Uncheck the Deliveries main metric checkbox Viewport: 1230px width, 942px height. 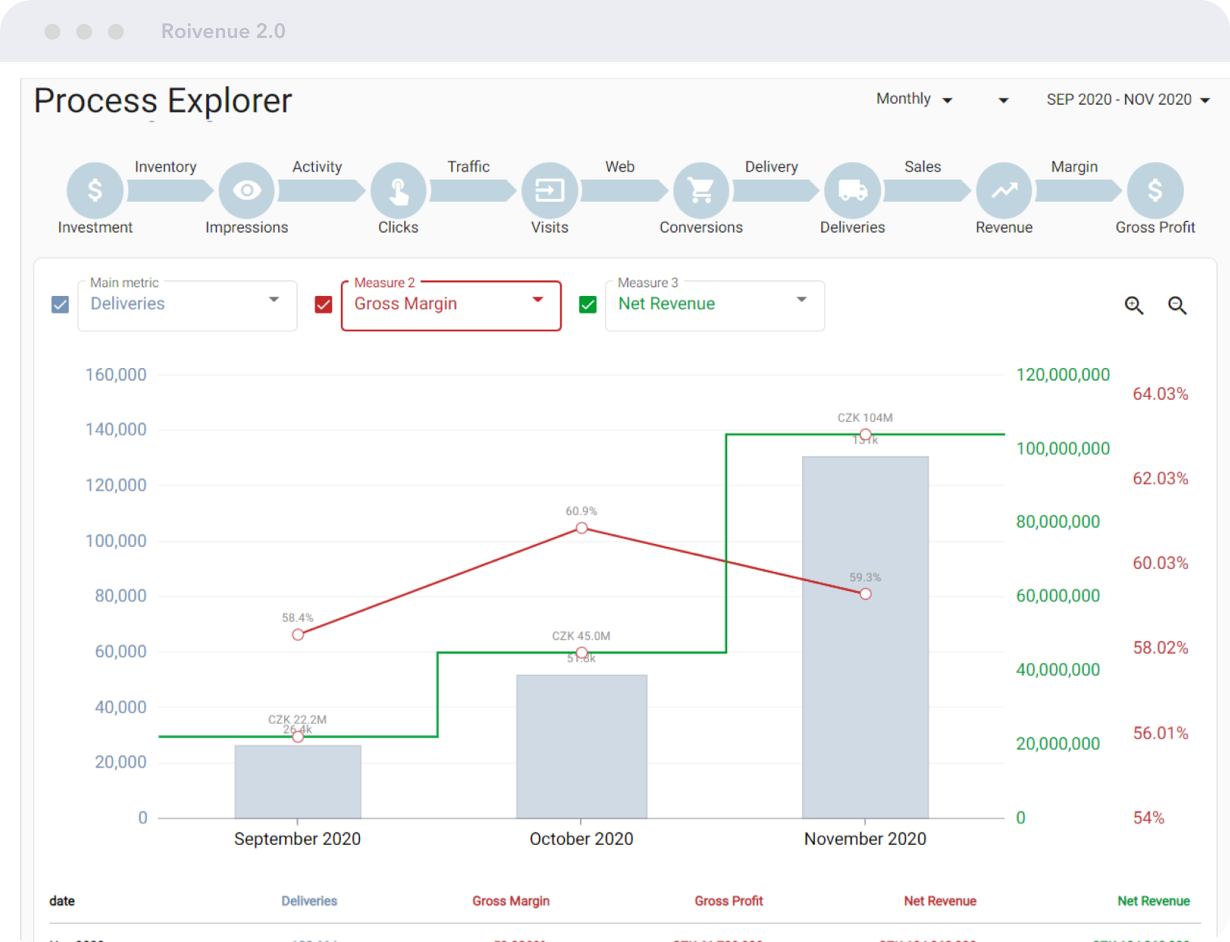click(60, 305)
